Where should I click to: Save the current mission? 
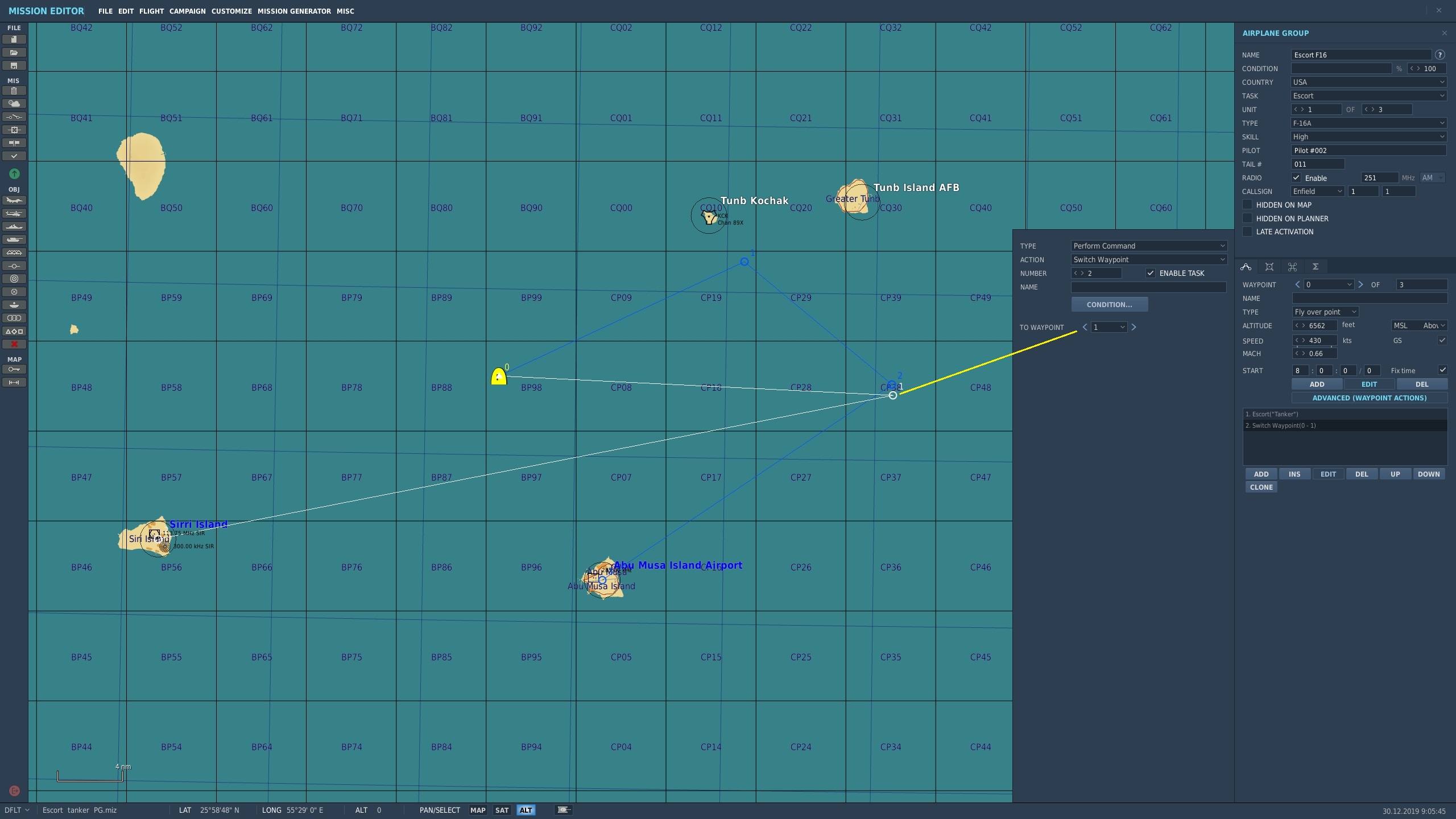pos(14,65)
